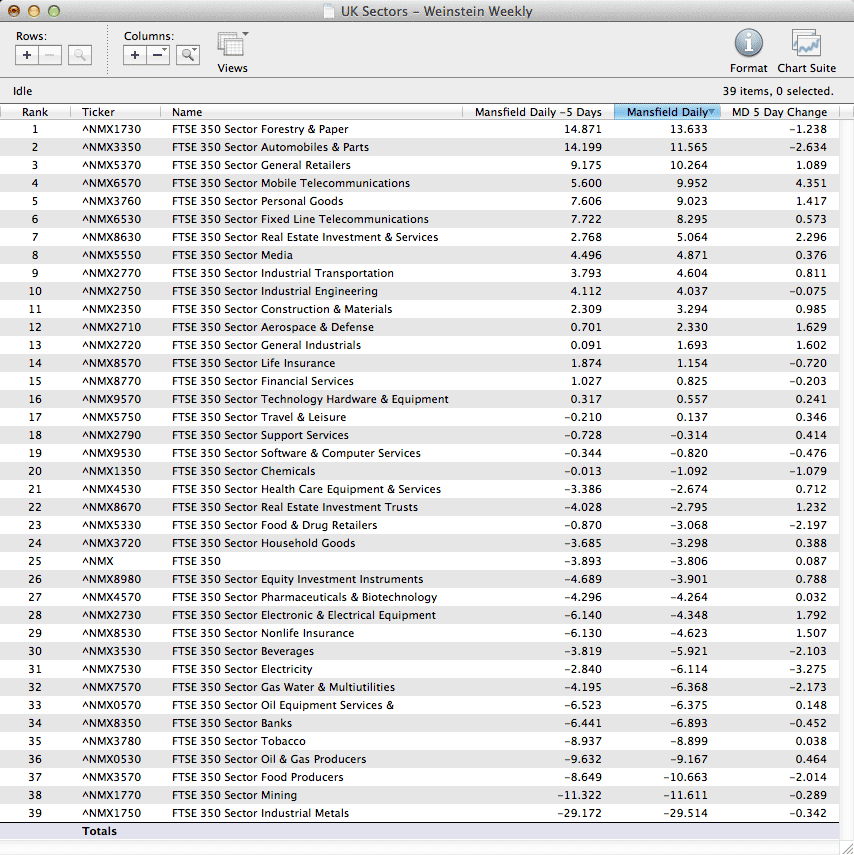This screenshot has height=855, width=854.
Task: Click the MD 5 Day Change header
Action: pyautogui.click(x=779, y=112)
